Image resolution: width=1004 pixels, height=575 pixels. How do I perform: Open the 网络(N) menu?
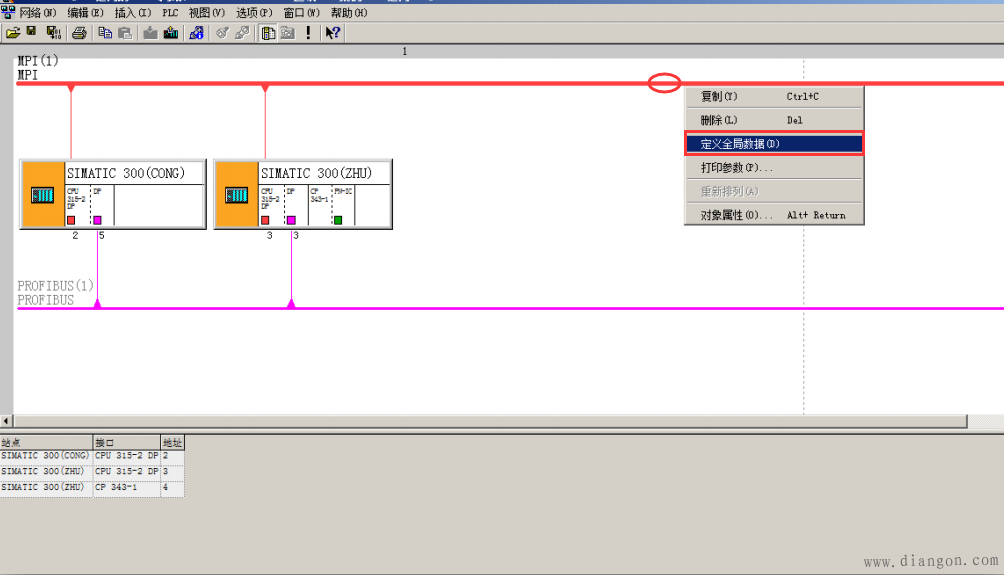tap(38, 13)
